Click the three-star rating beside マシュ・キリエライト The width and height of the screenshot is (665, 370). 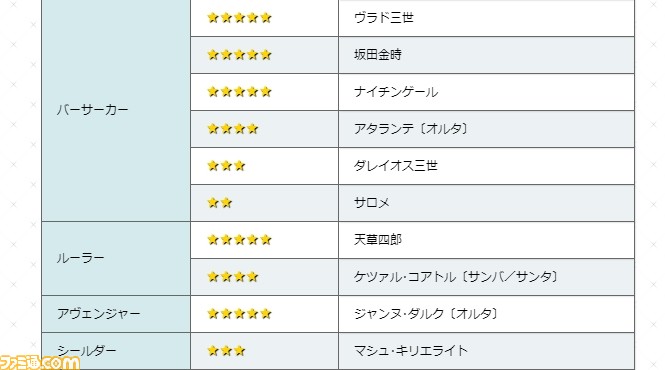pos(226,350)
